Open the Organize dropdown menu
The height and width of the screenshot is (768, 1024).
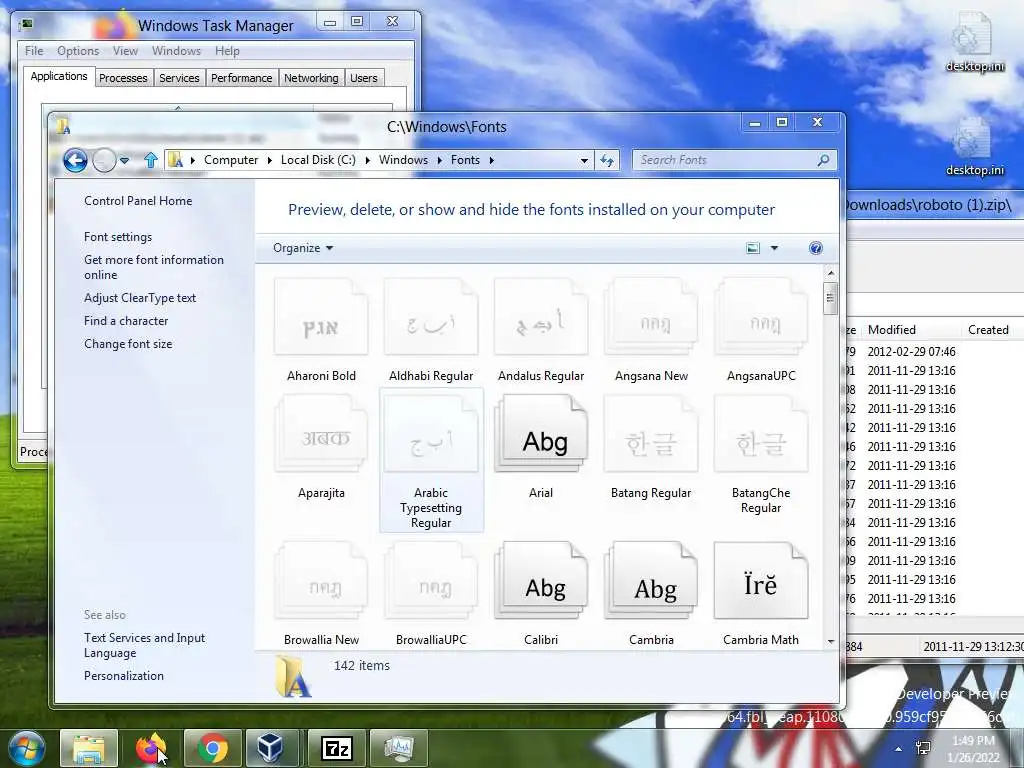(303, 248)
